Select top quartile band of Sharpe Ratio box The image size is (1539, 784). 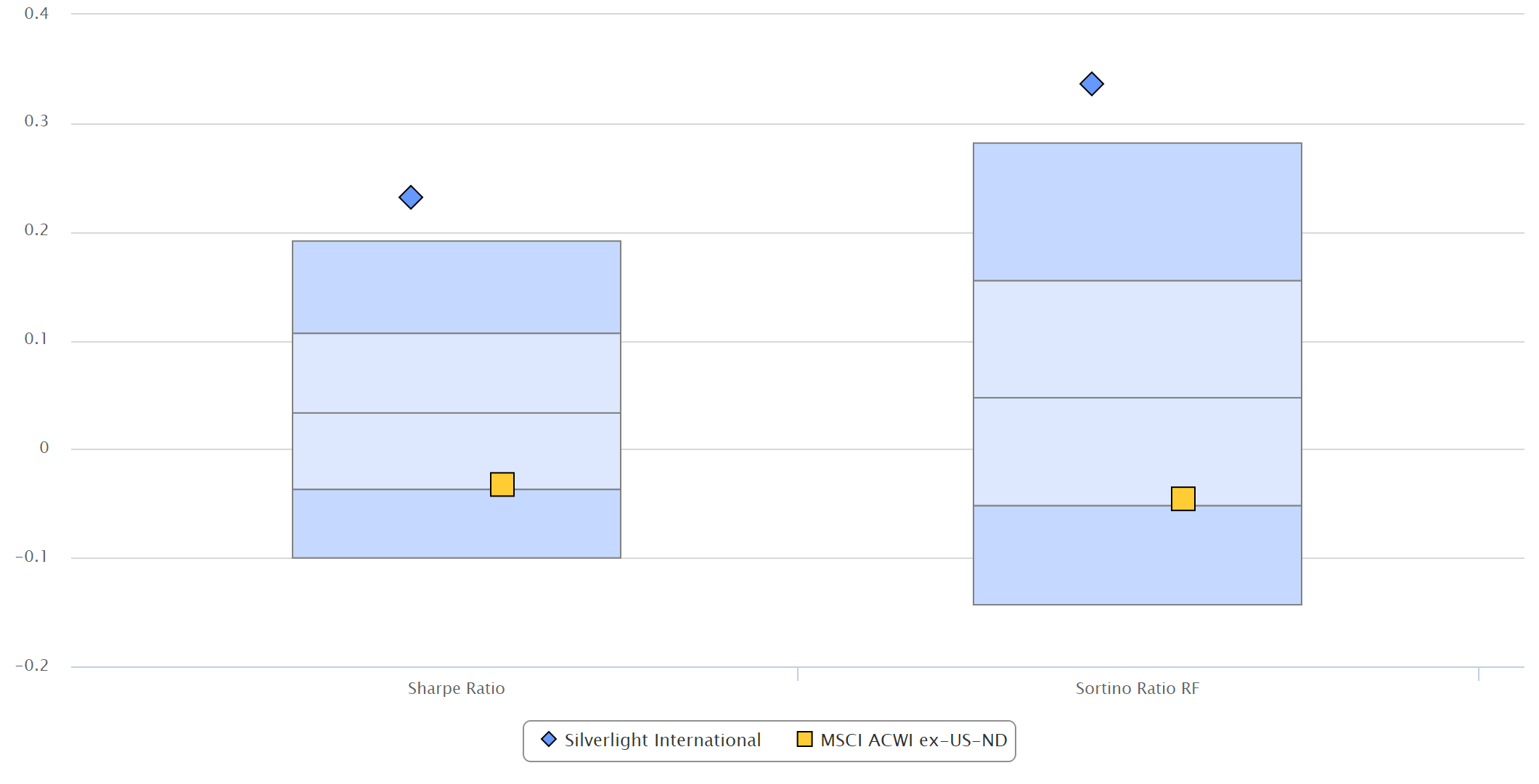[457, 287]
